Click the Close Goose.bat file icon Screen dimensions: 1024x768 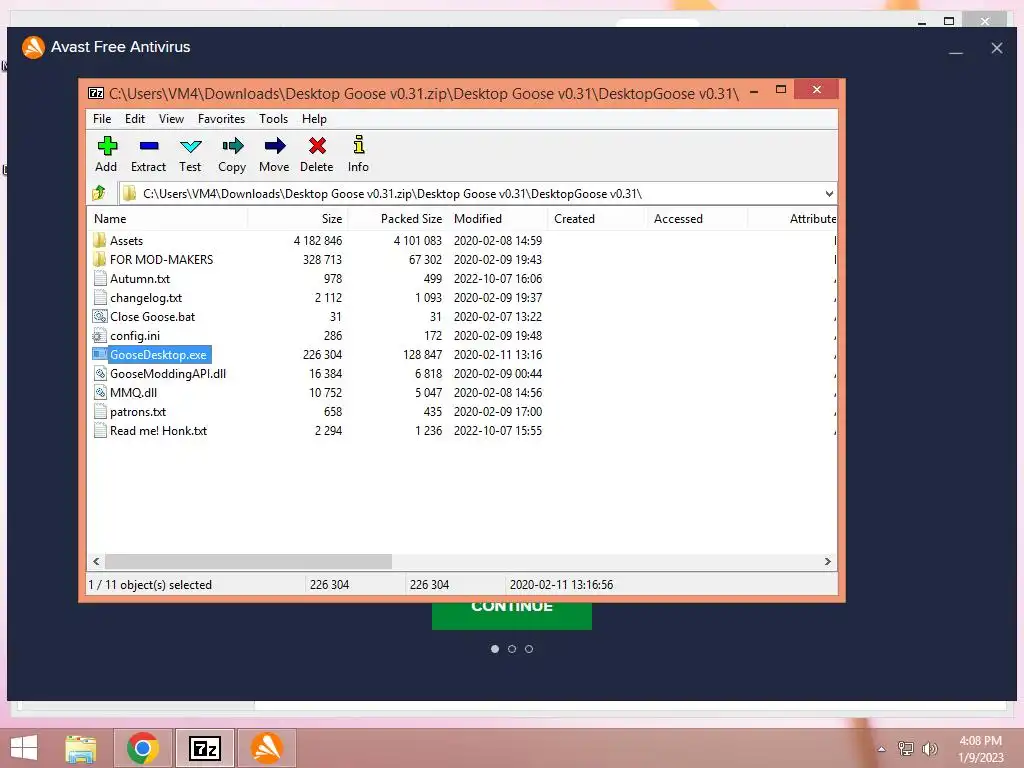[x=99, y=316]
